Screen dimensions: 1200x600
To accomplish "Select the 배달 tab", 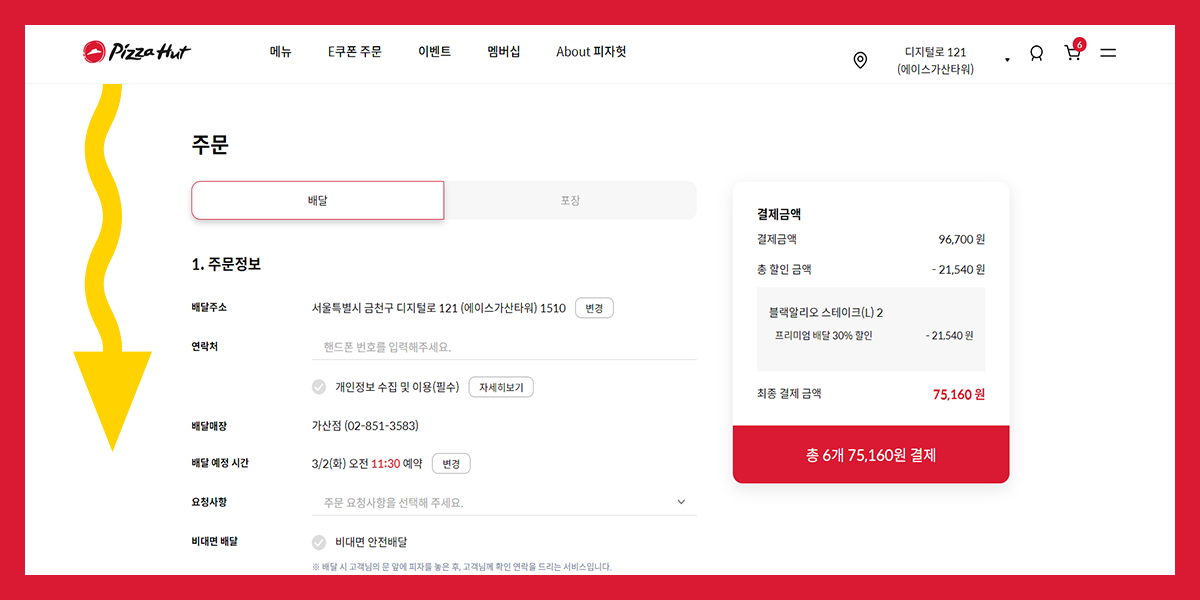I will (x=318, y=200).
